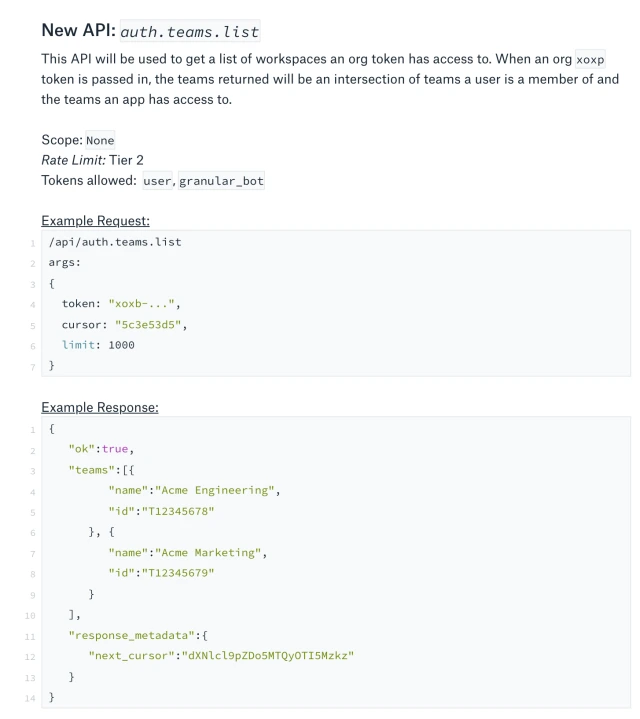
Task: Click the Example Response heading
Action: (100, 407)
